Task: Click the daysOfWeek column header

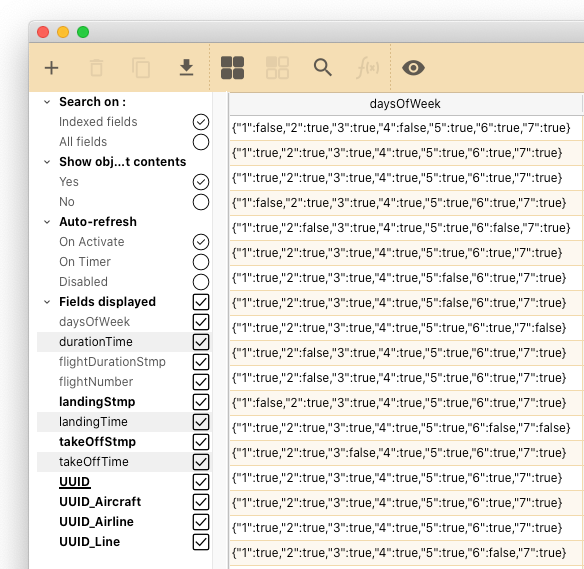Action: click(x=405, y=104)
